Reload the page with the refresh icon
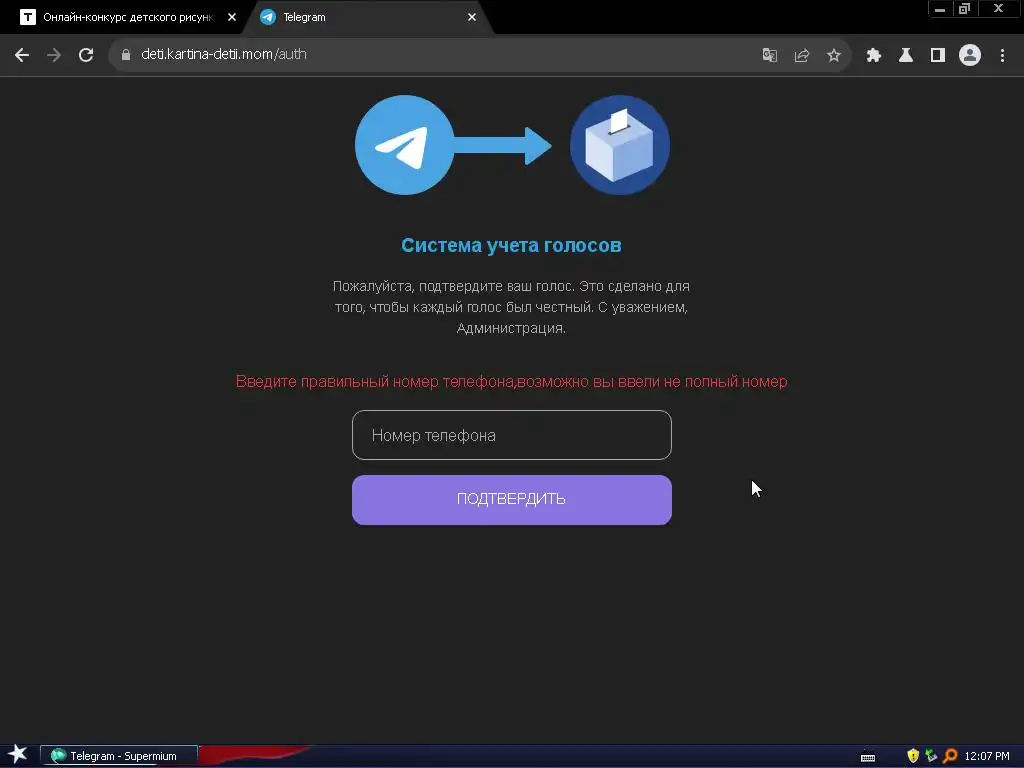 [86, 55]
